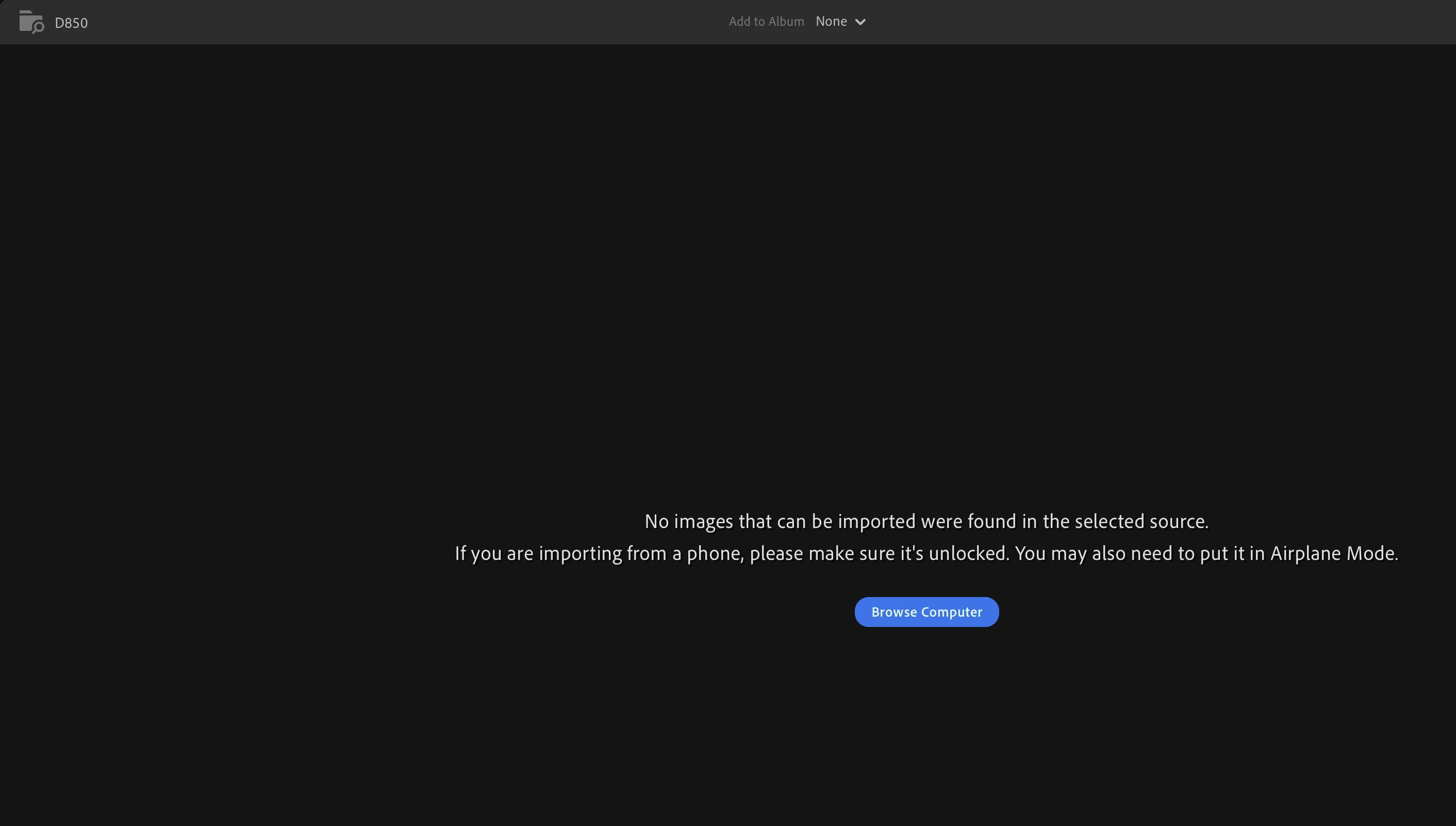Click the down arrow in the top bar
The image size is (1456, 826).
[860, 22]
